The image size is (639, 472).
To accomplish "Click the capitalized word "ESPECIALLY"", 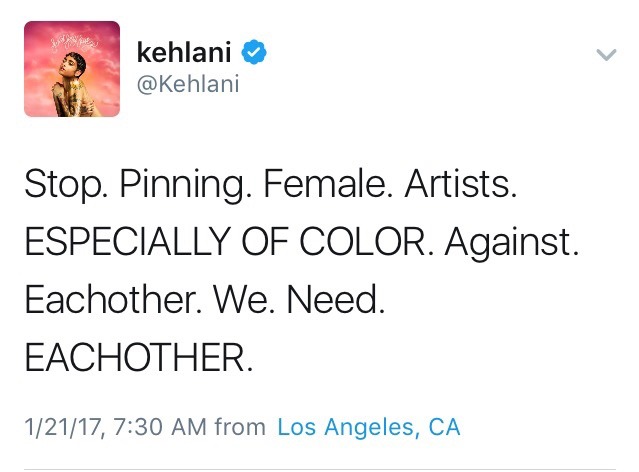I will coord(128,242).
